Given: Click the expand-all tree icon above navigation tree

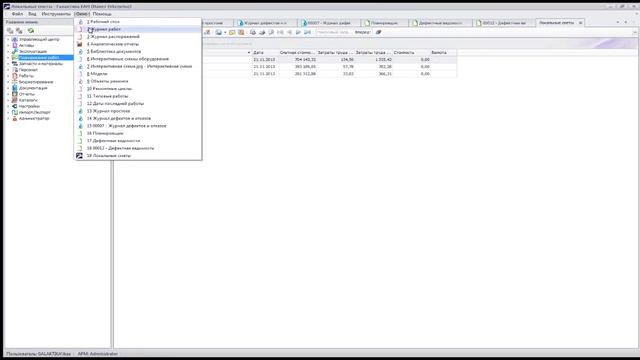Looking at the screenshot, I should pos(10,31).
